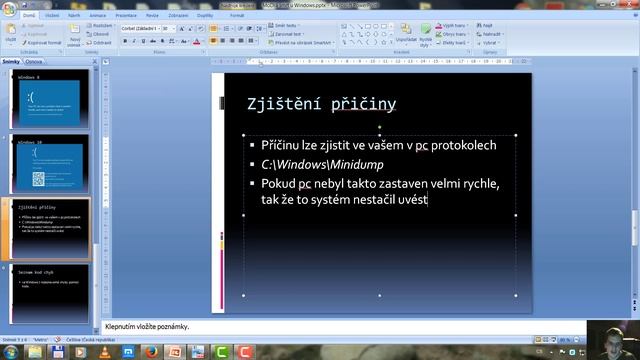Viewport: 640px width, 360px height.
Task: Open the Nahradit replace dropdown
Action: [x=490, y=34]
